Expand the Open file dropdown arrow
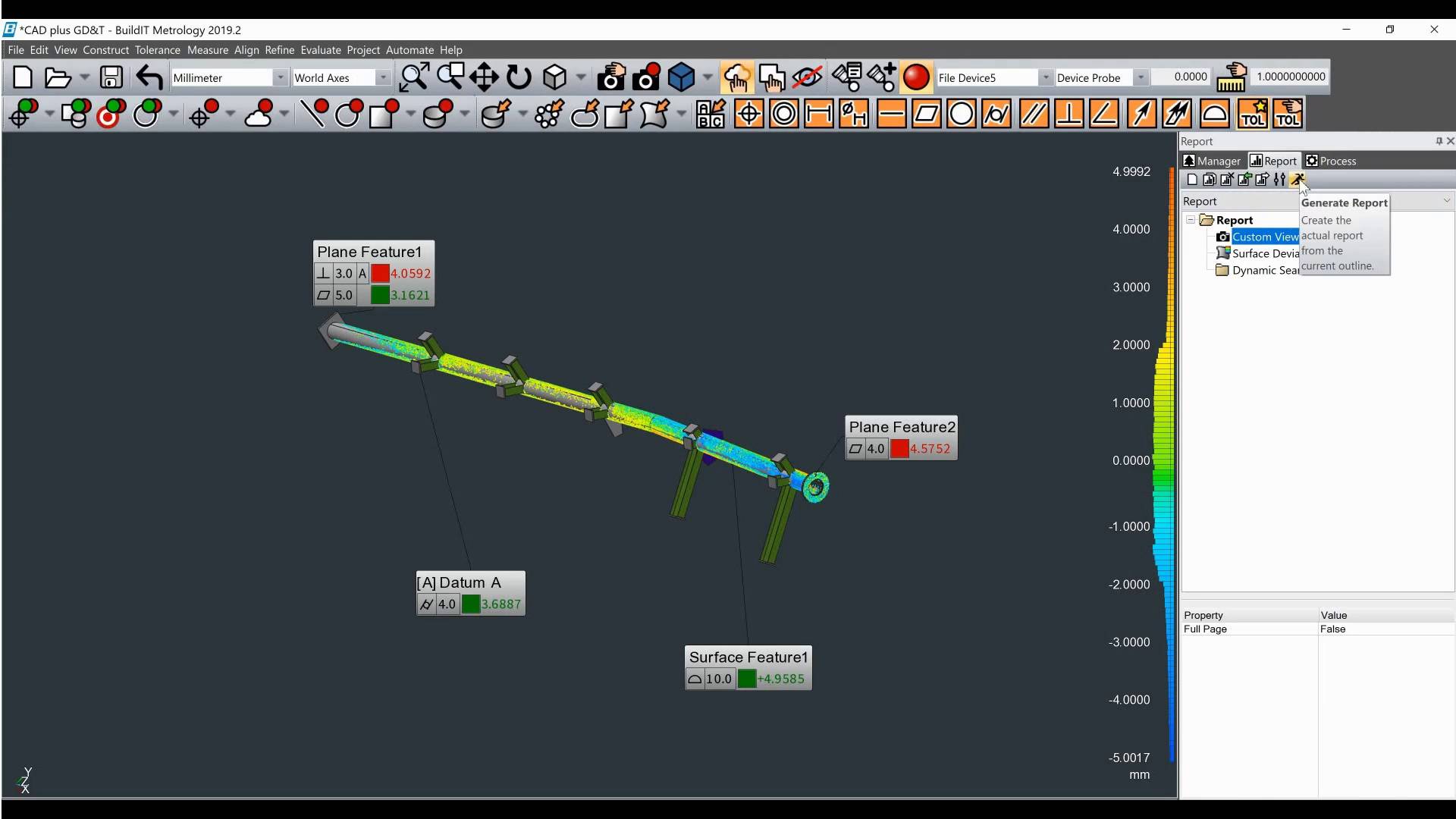 coord(84,77)
